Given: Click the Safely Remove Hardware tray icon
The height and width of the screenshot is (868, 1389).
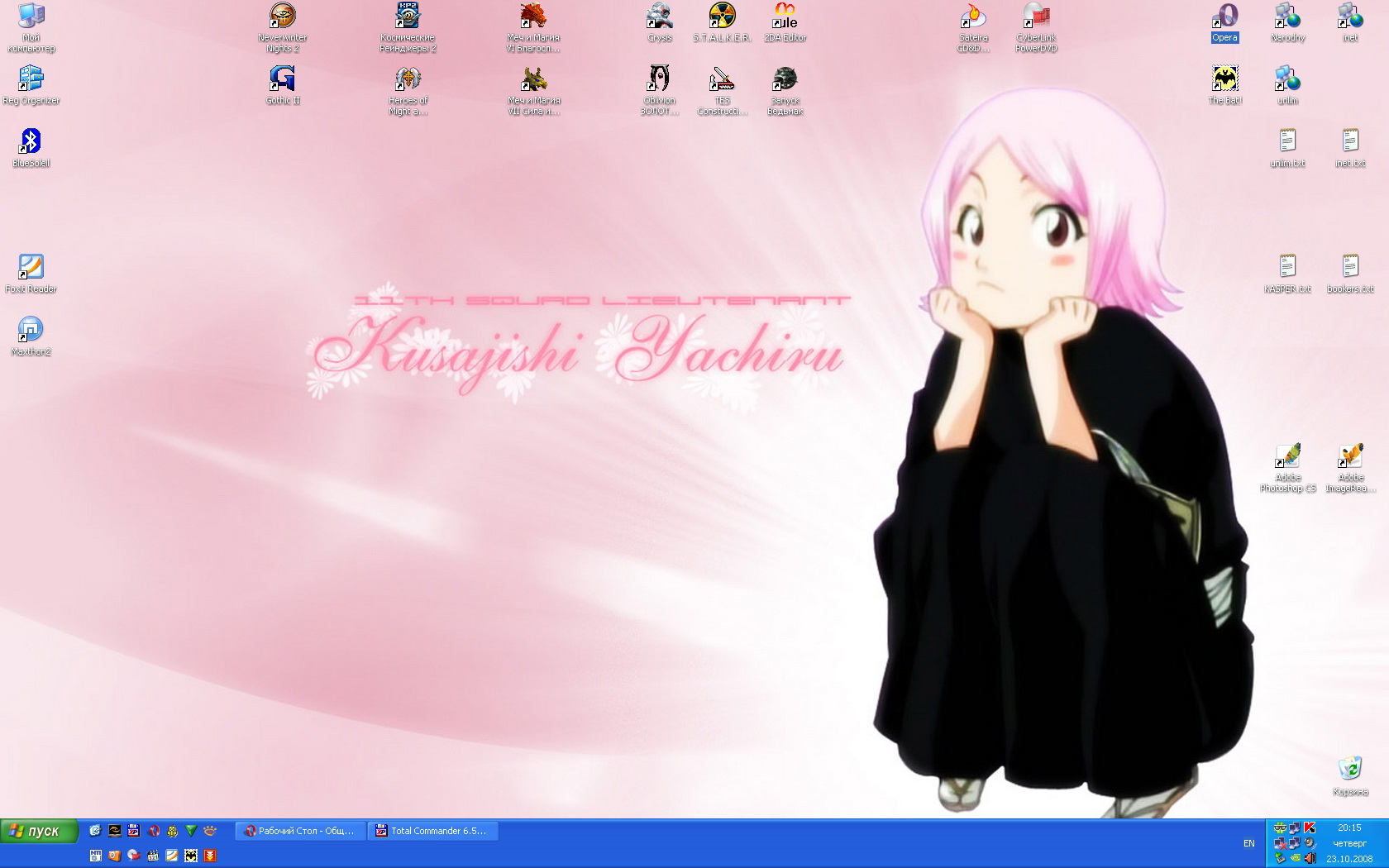Looking at the screenshot, I should click(1280, 858).
